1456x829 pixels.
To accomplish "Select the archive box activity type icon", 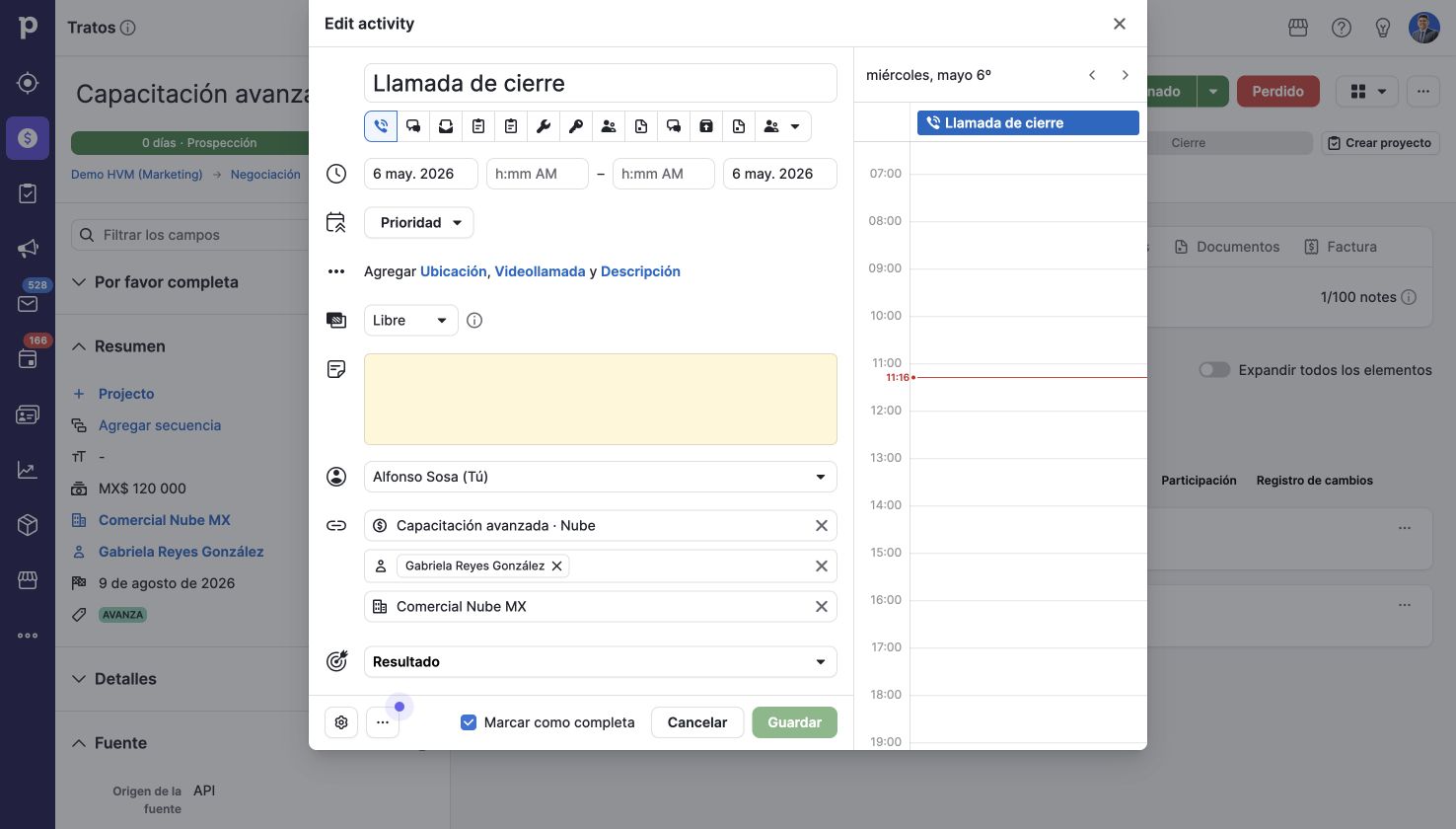I will (706, 126).
